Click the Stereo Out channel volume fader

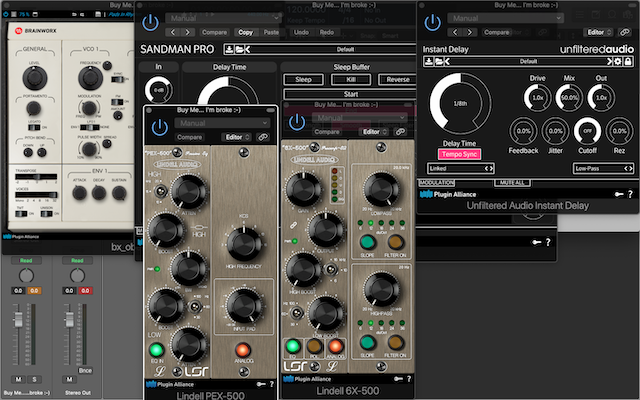tap(69, 320)
